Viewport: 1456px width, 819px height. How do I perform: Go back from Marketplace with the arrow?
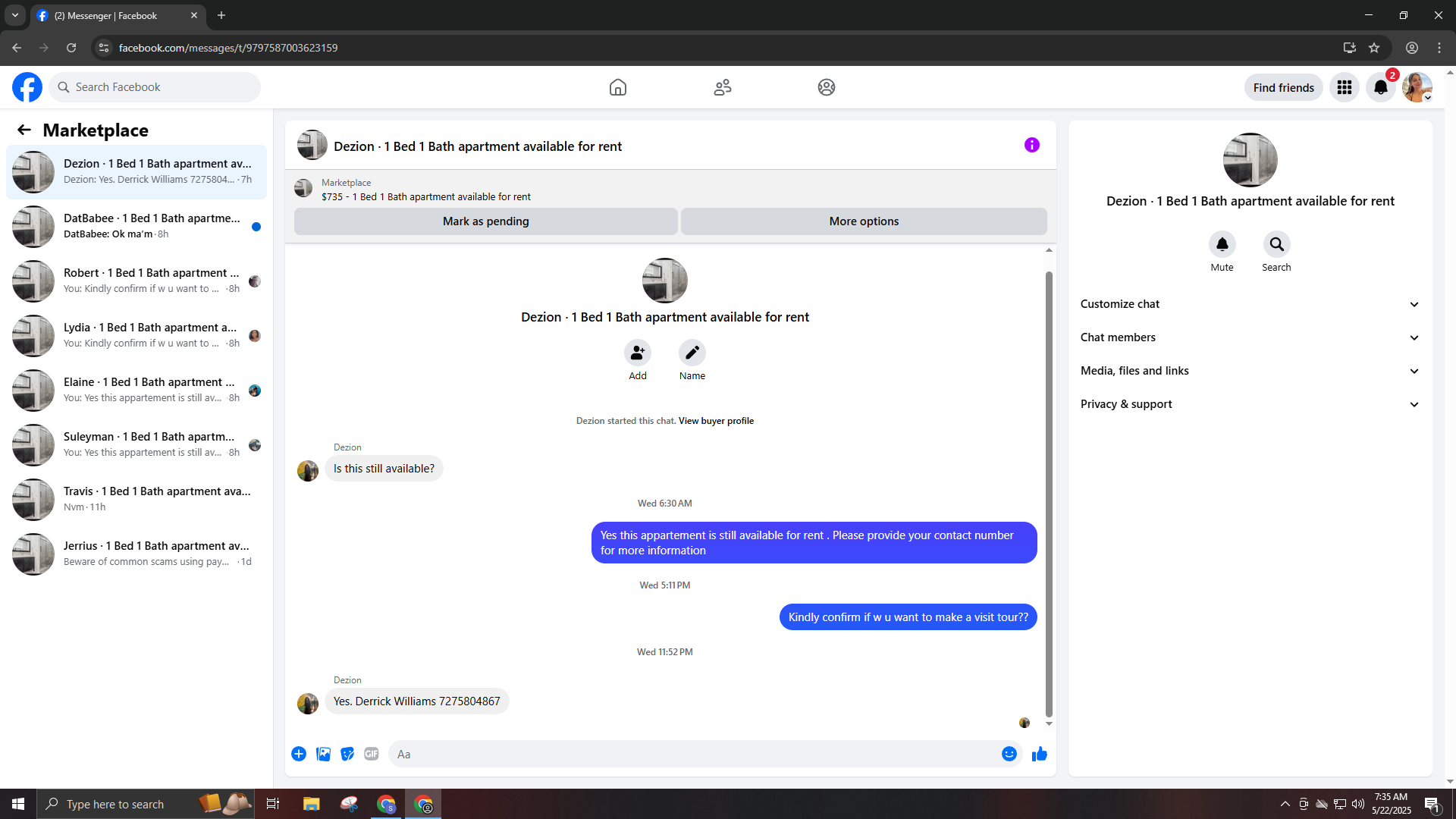point(24,130)
